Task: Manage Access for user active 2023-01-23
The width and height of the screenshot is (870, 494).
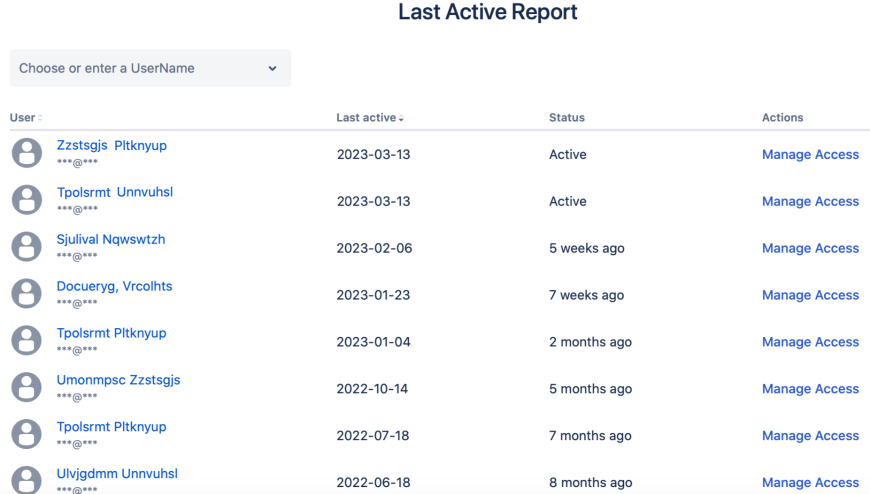Action: [810, 295]
